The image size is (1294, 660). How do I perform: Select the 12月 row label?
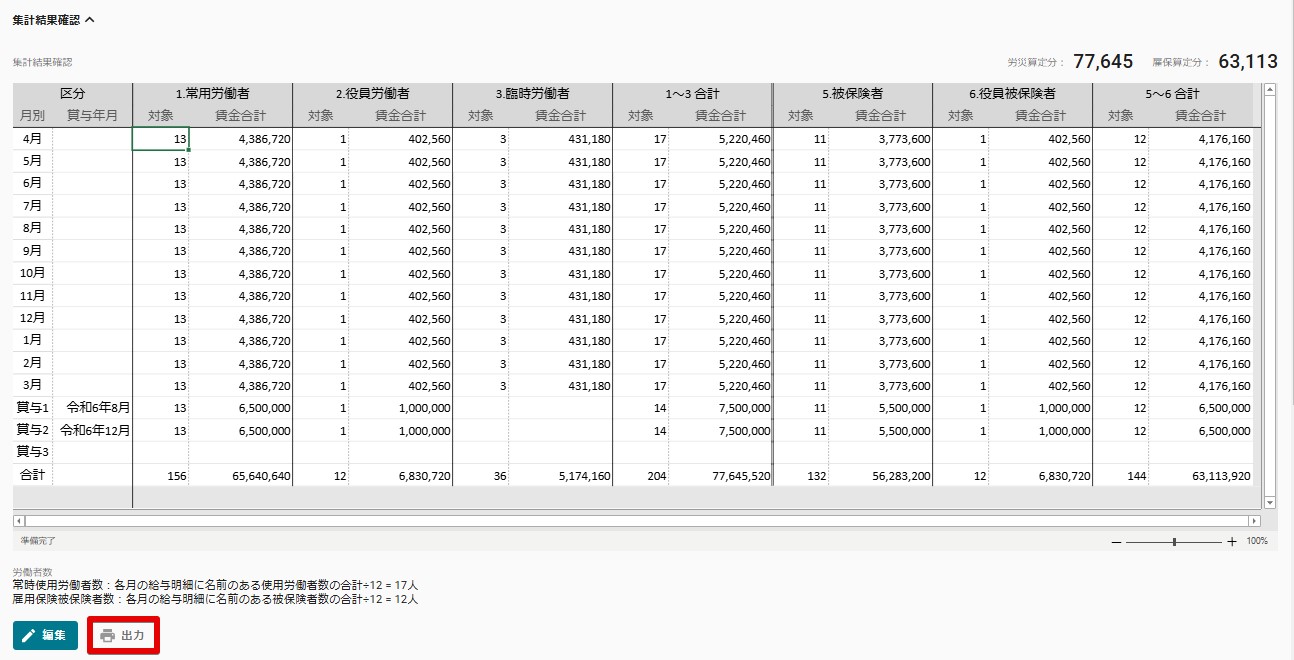tap(32, 318)
